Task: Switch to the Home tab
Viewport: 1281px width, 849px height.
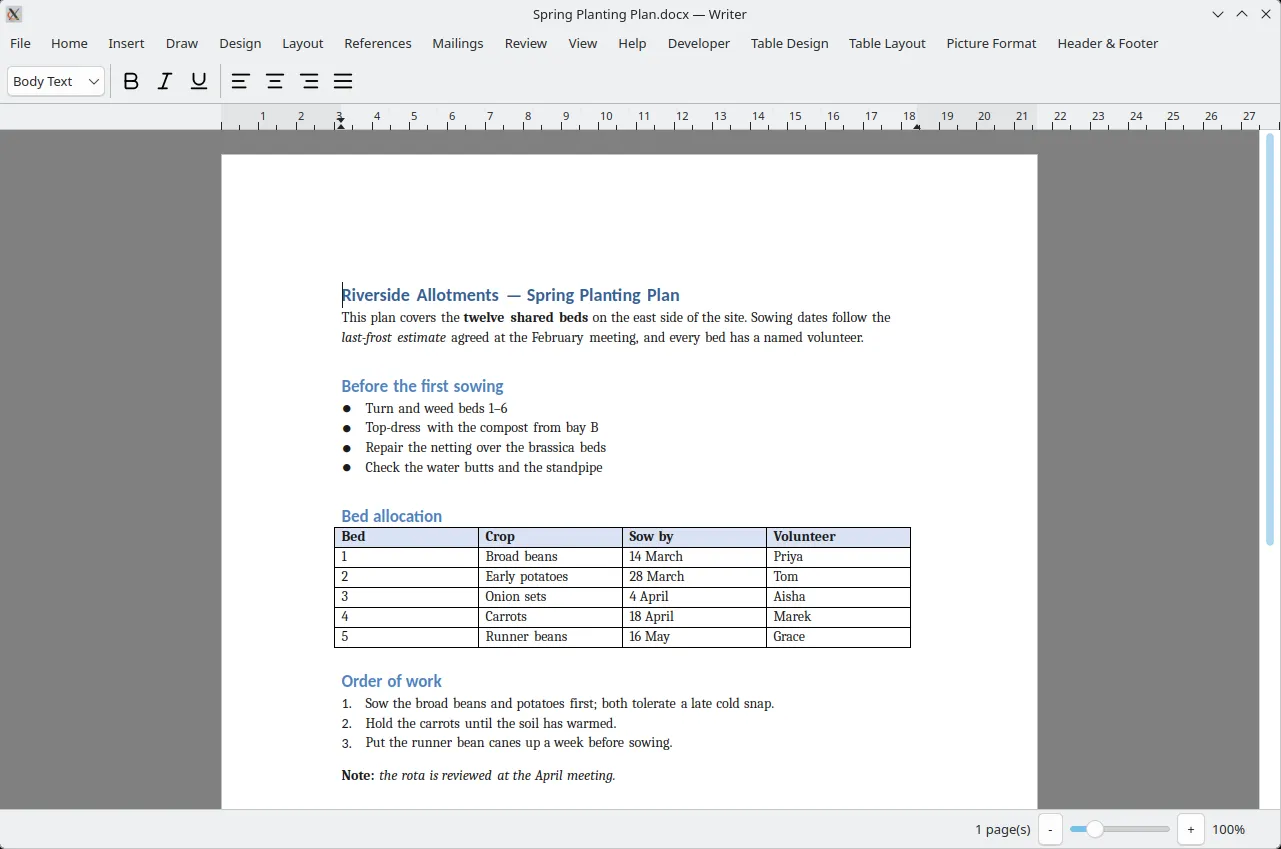Action: click(69, 44)
